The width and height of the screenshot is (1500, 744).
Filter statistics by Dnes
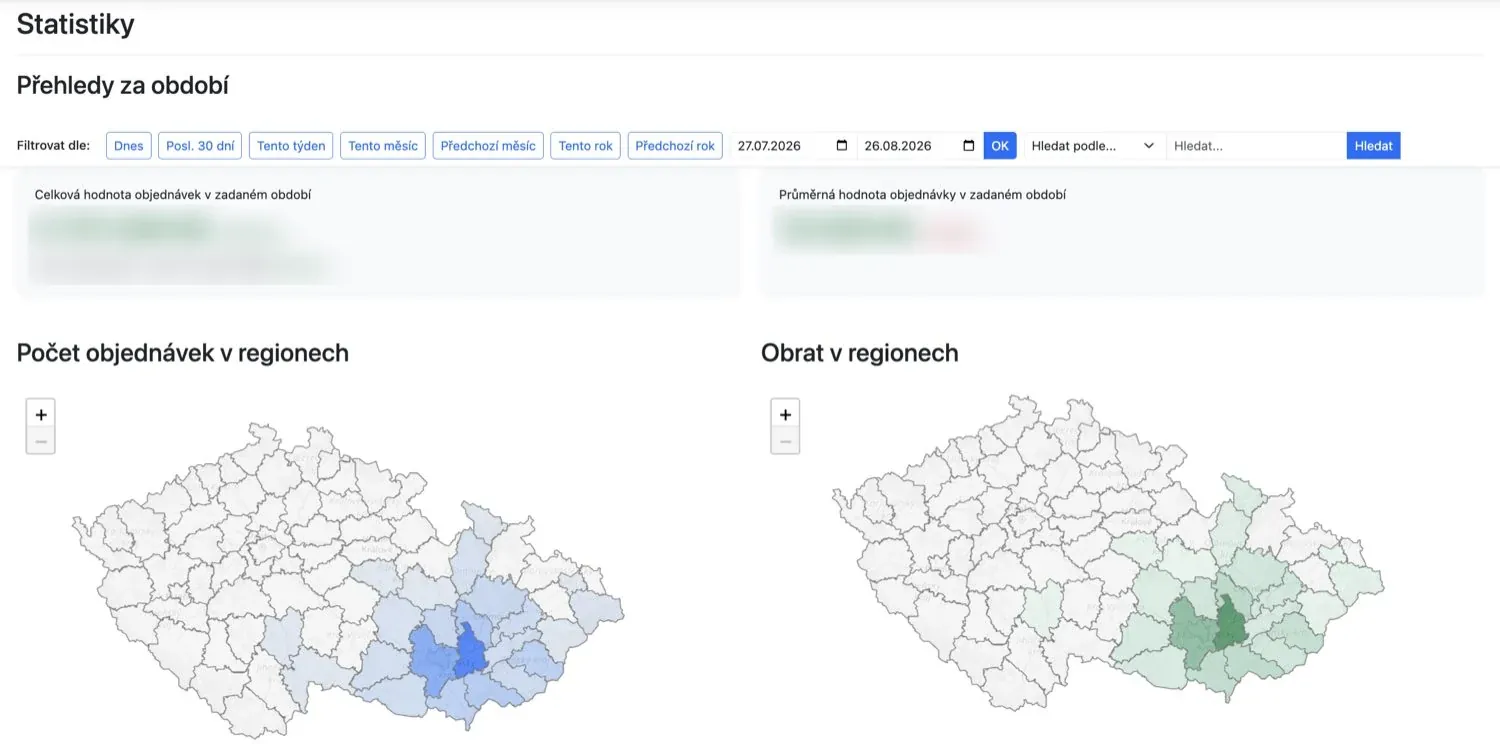[x=129, y=146]
